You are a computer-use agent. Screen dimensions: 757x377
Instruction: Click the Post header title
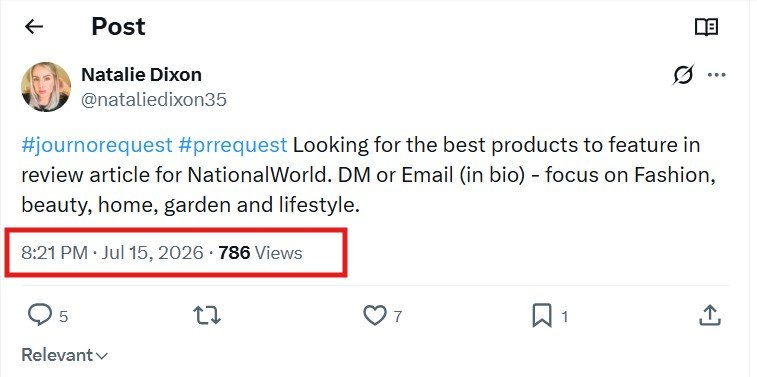click(x=118, y=26)
